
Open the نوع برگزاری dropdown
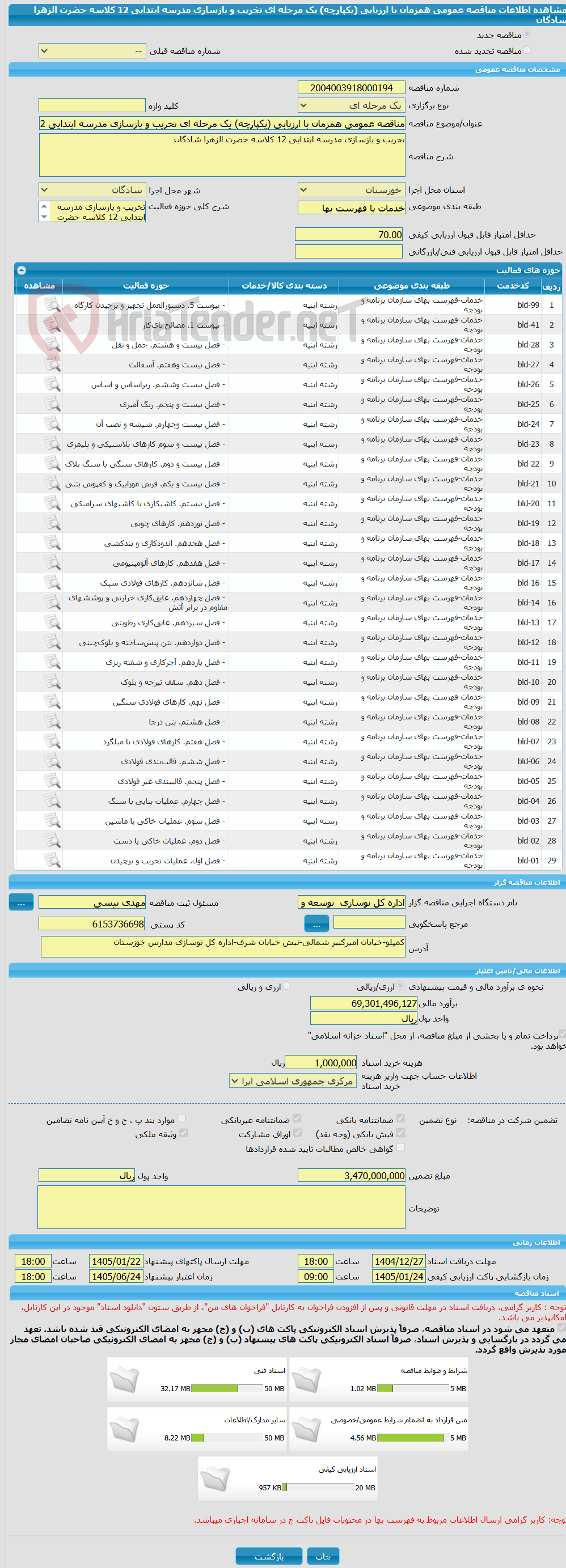click(352, 105)
